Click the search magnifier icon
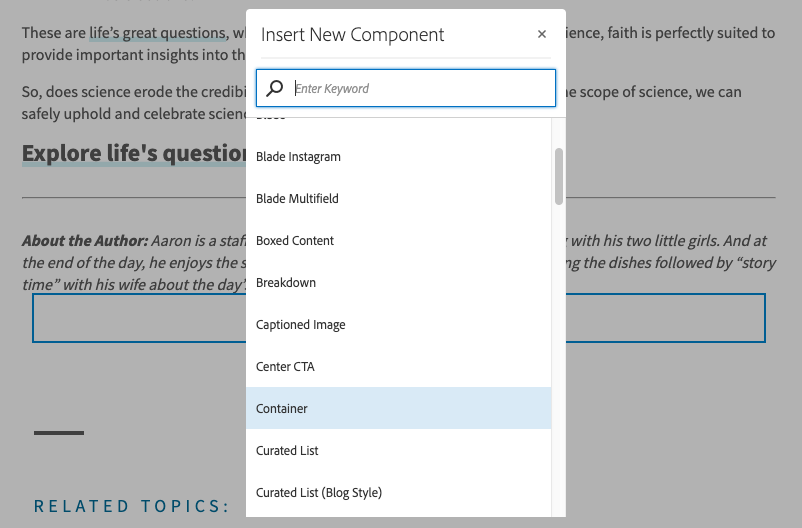 275,88
